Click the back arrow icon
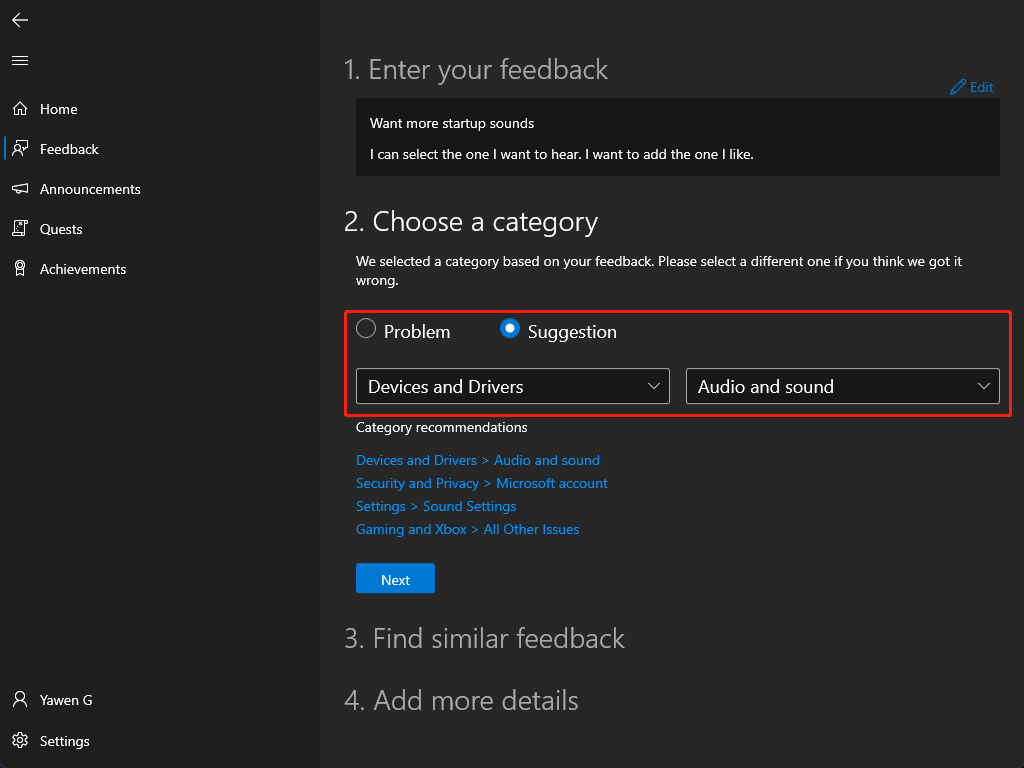The width and height of the screenshot is (1024, 768). click(20, 20)
